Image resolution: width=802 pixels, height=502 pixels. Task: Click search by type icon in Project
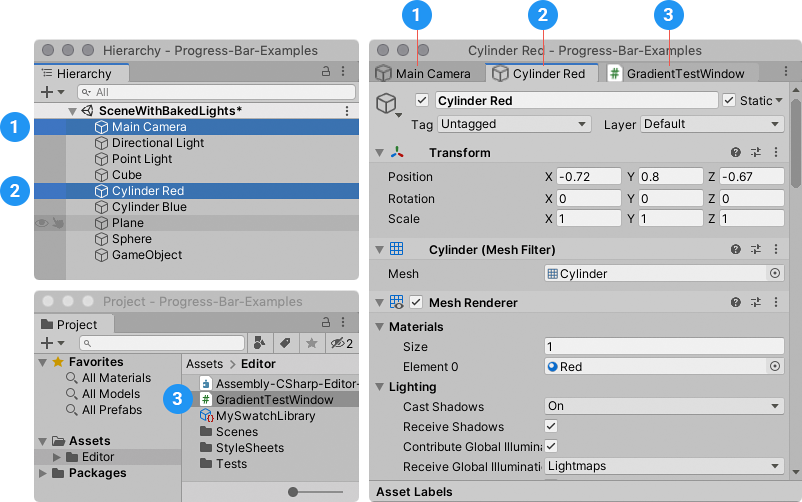pyautogui.click(x=260, y=343)
